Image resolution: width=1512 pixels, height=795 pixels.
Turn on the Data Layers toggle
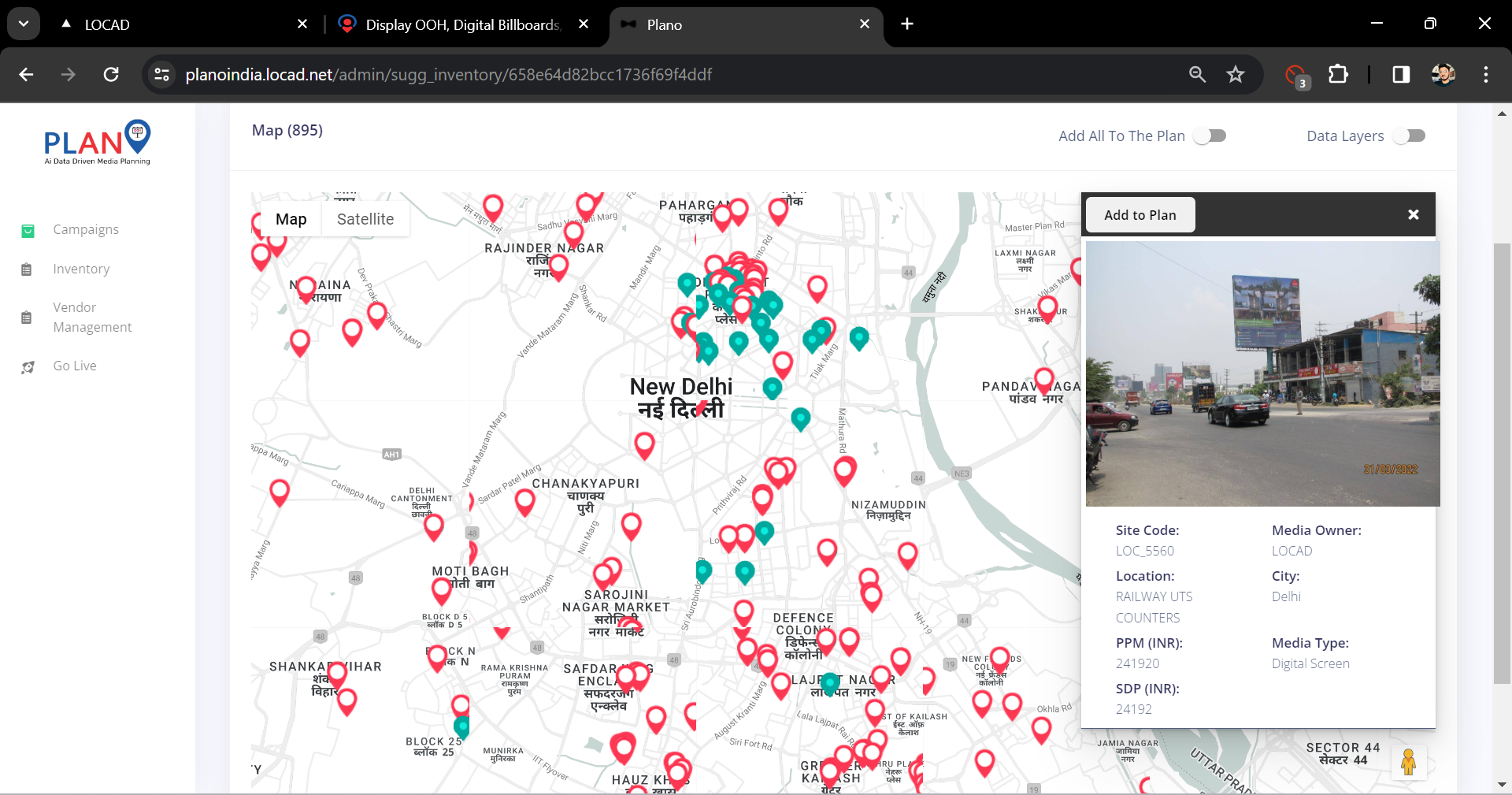pos(1409,136)
